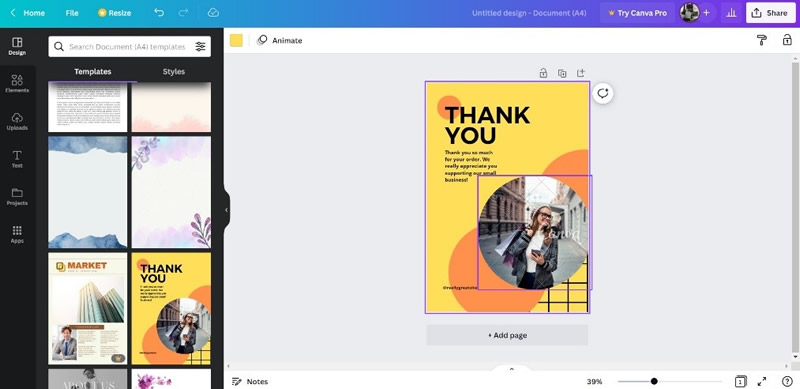Switch to the Styles tab
This screenshot has width=800, height=389.
coord(173,71)
